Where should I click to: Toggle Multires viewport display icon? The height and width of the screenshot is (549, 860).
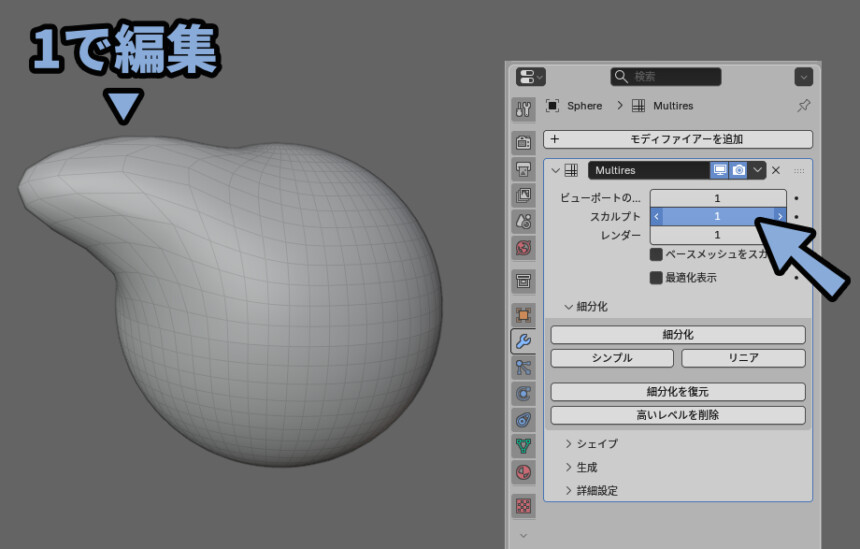[x=720, y=171]
